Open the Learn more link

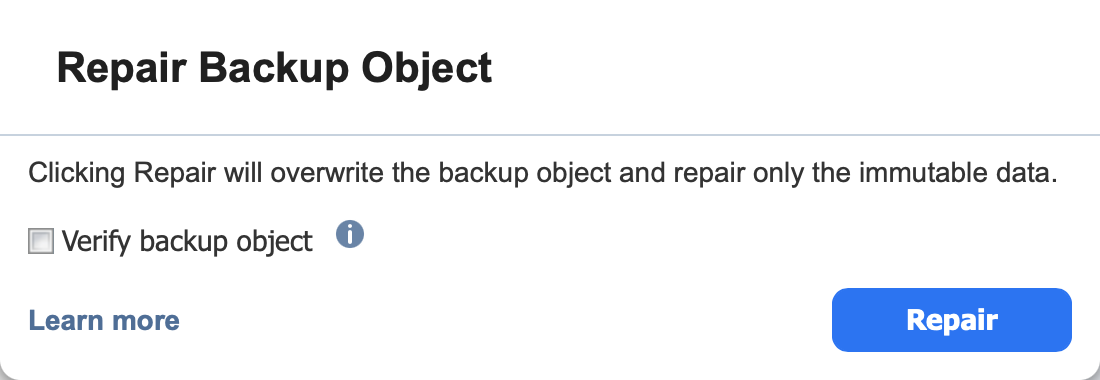pyautogui.click(x=104, y=320)
